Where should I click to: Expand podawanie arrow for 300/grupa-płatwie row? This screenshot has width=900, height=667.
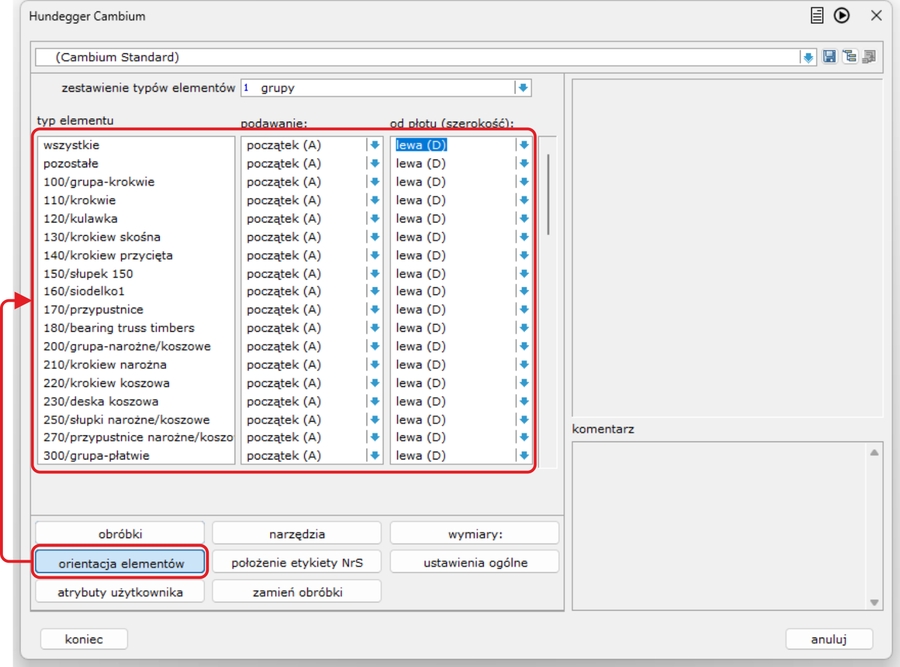(x=374, y=456)
